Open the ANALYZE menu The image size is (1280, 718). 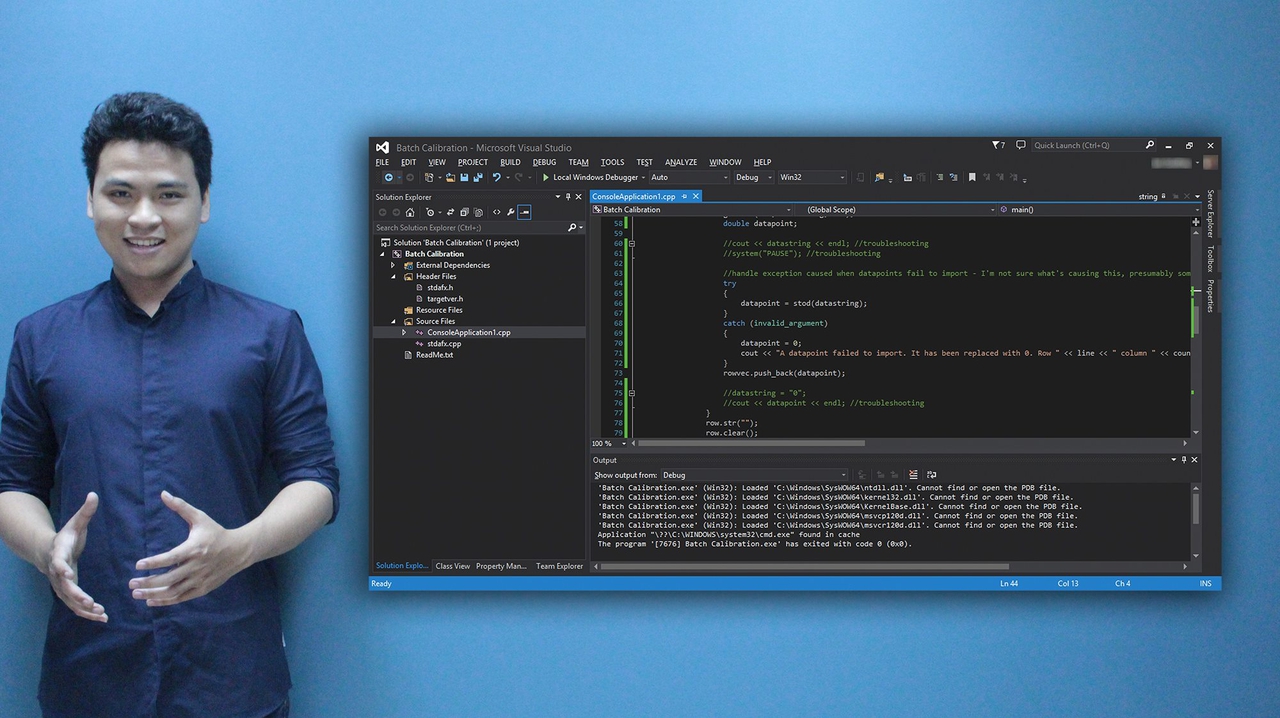click(x=681, y=162)
